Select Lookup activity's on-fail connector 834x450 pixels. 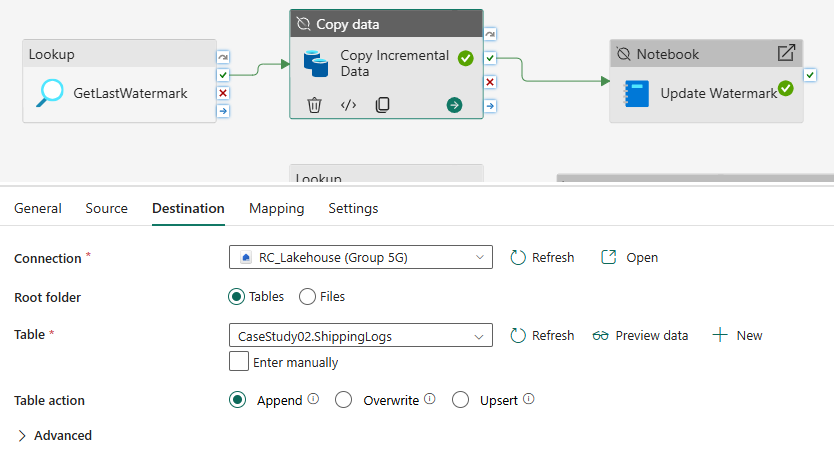223,93
